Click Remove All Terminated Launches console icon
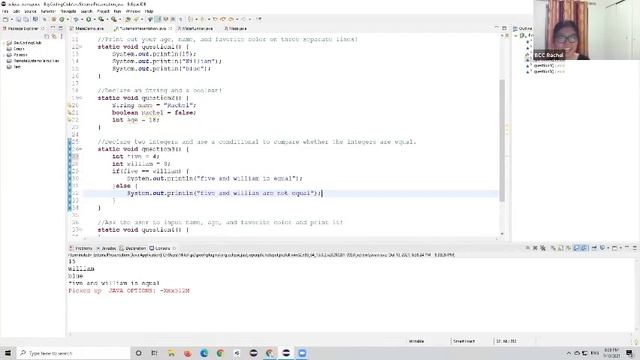This screenshot has height=360, width=640. [543, 248]
